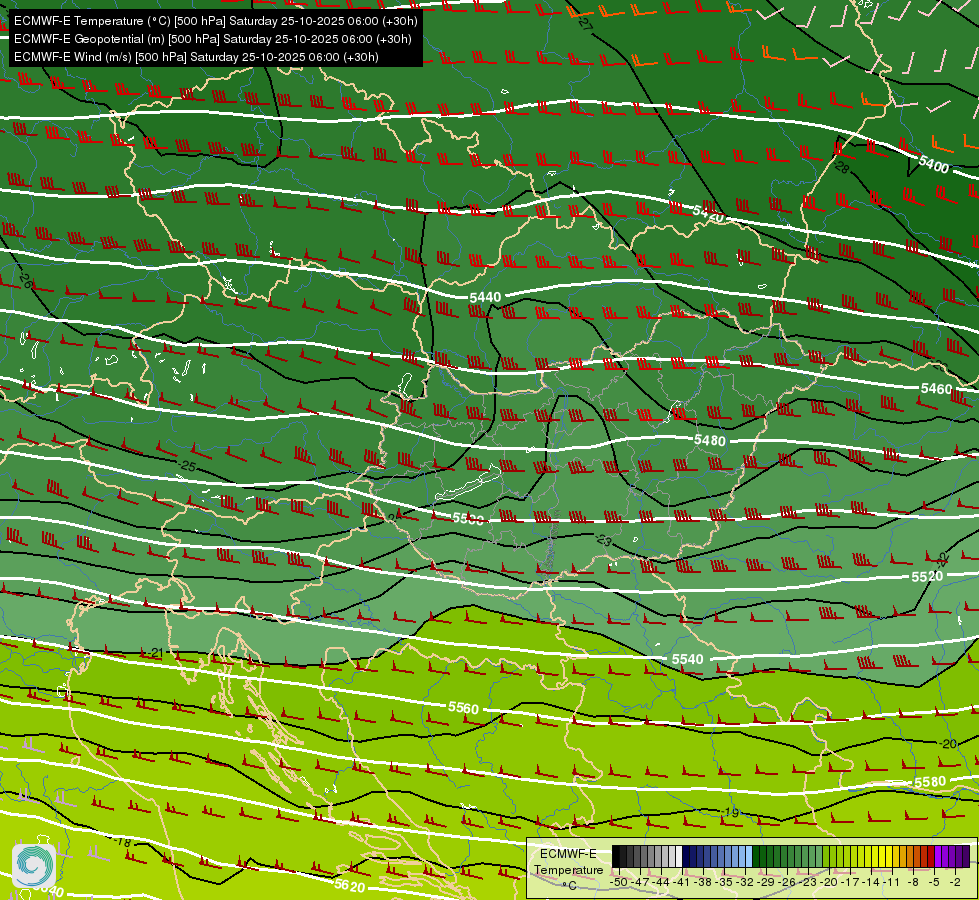Click the dark purple swatch at the legend's end

click(967, 856)
